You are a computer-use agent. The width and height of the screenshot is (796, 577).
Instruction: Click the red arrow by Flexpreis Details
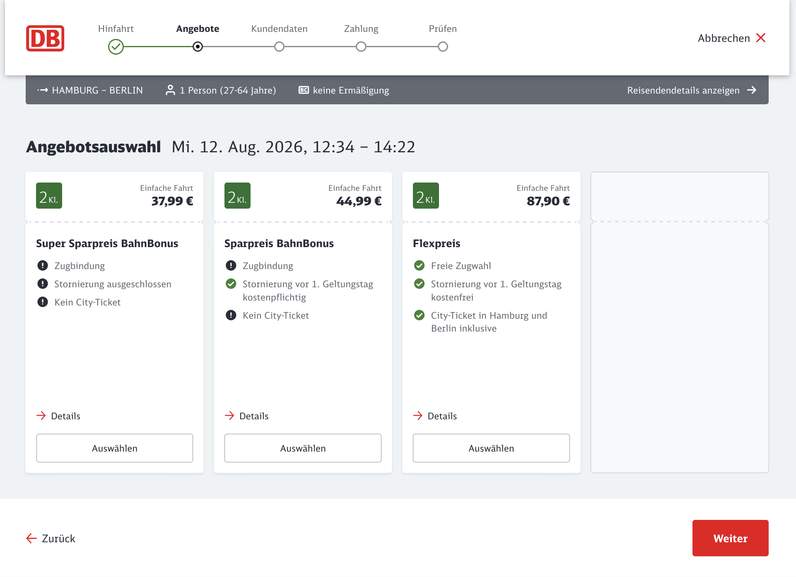click(418, 416)
